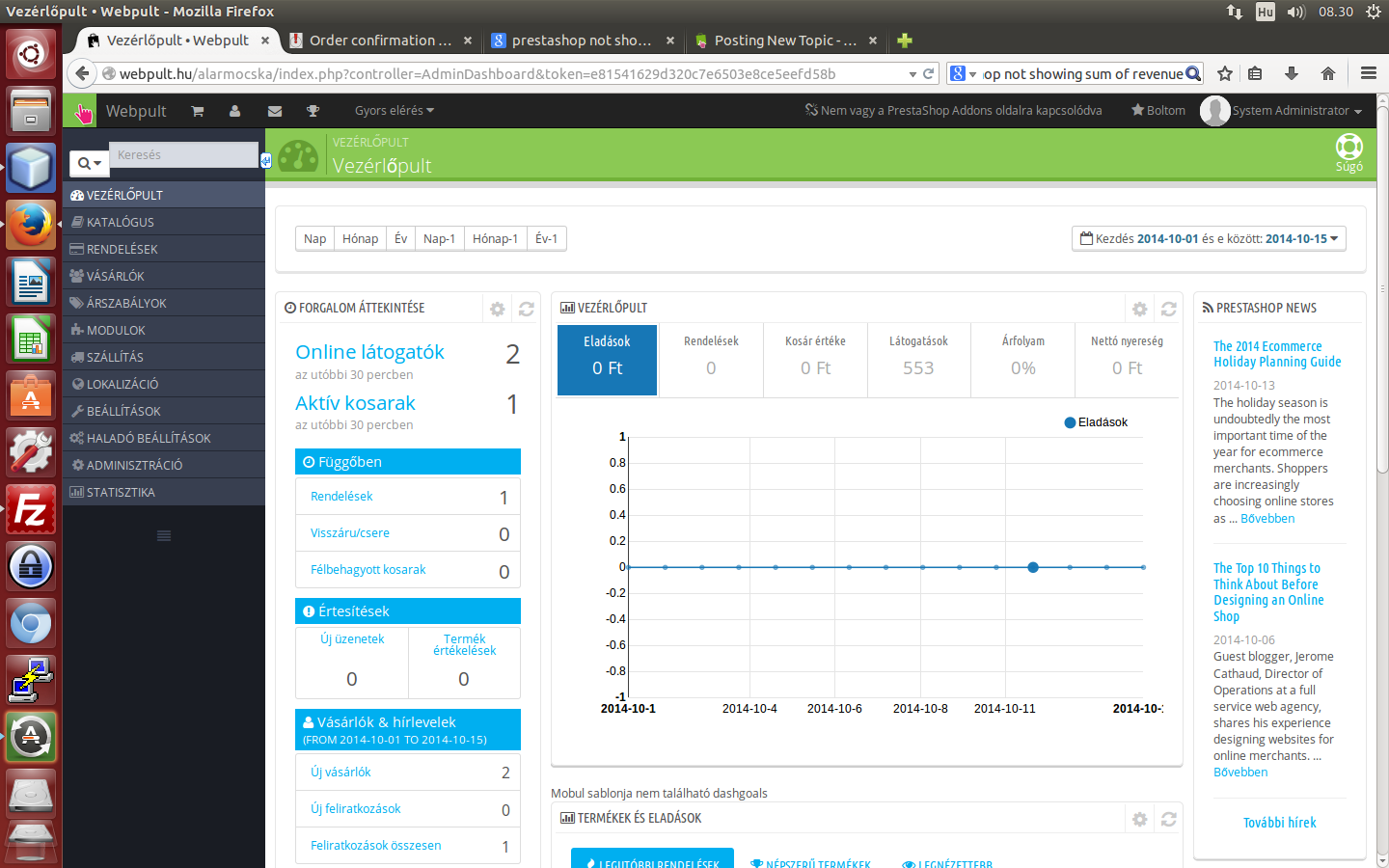Click into the Keresés search field
The height and width of the screenshot is (868, 1389).
(184, 155)
